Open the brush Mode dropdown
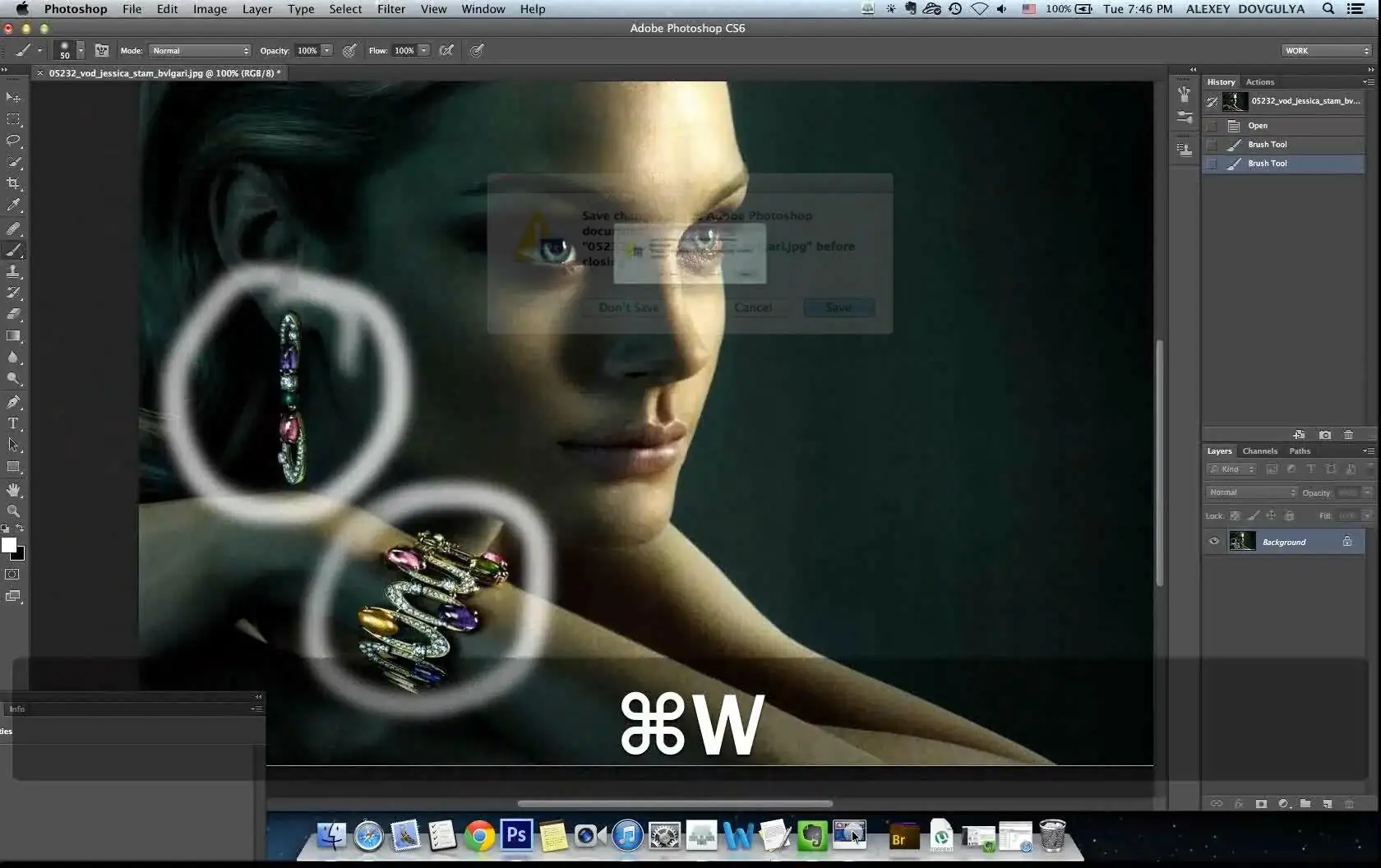Screen dimensions: 1381x868 point(201,51)
